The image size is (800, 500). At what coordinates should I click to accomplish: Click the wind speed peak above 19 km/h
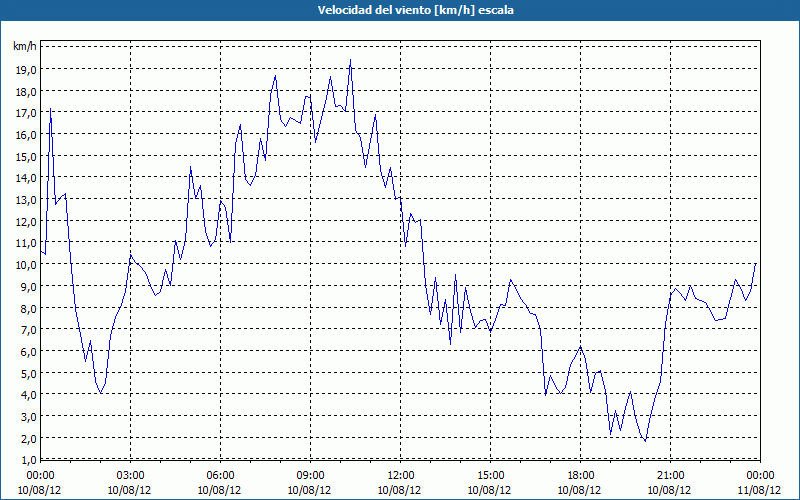[350, 60]
